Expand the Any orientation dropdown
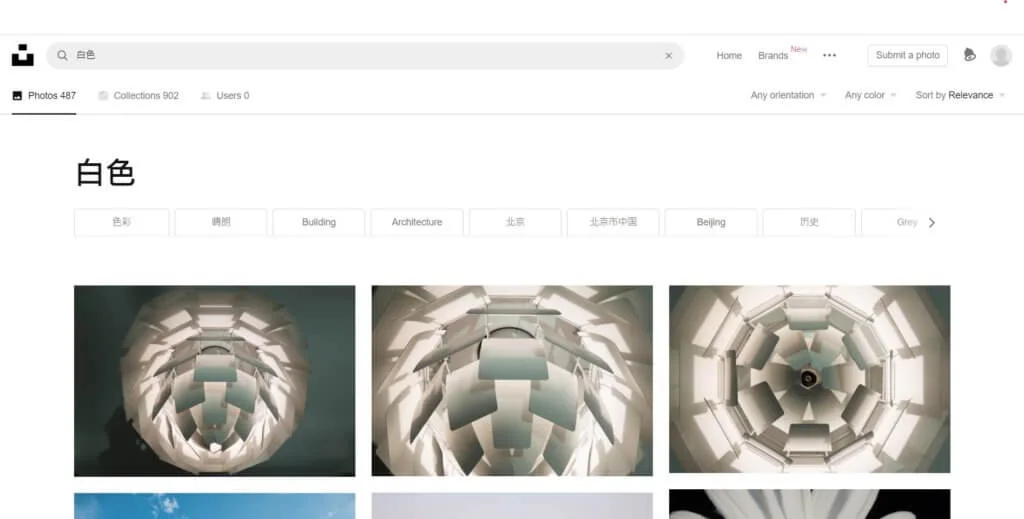1024x519 pixels. [x=788, y=95]
